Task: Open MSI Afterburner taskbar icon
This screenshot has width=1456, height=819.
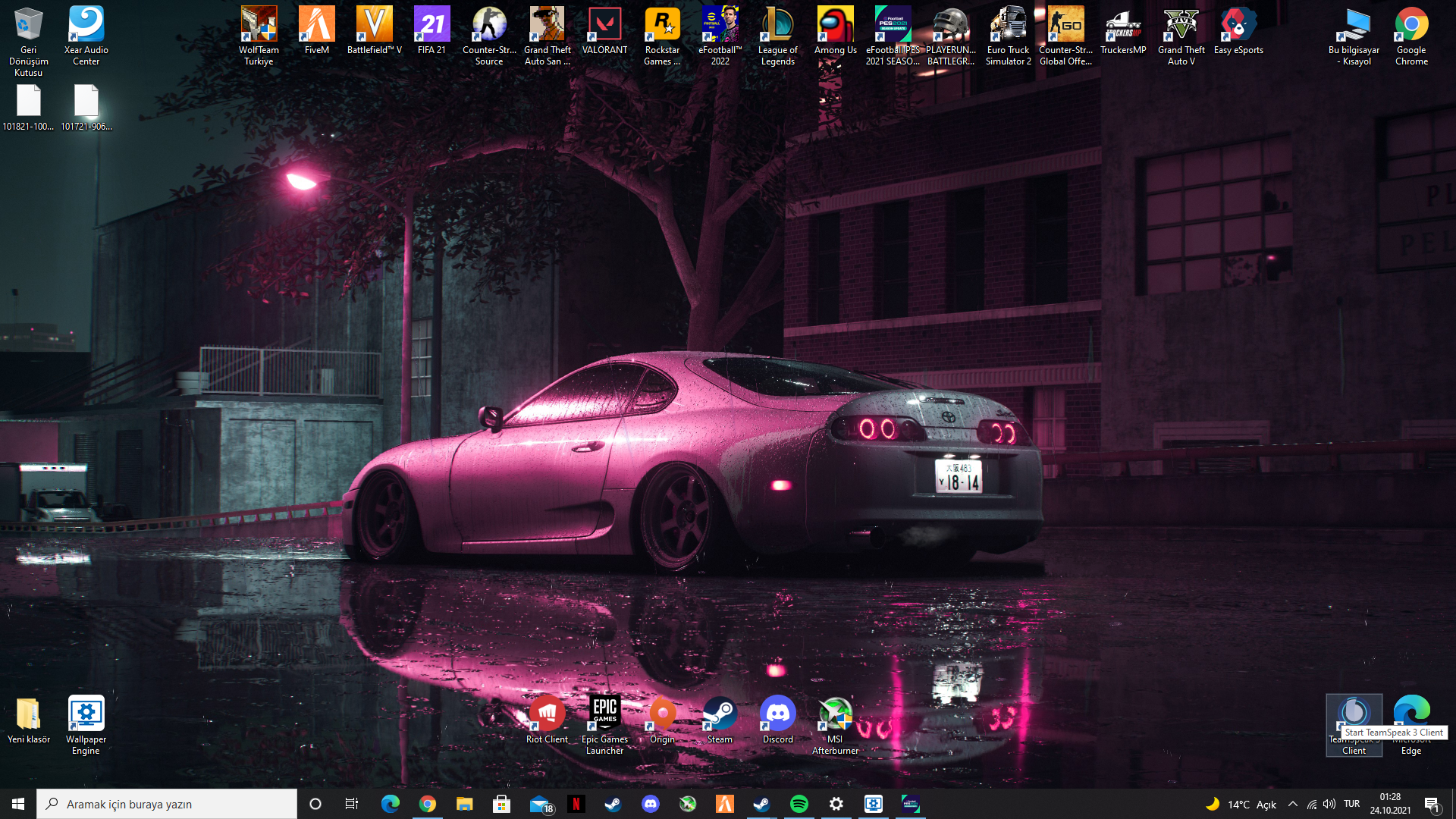Action: (687, 804)
